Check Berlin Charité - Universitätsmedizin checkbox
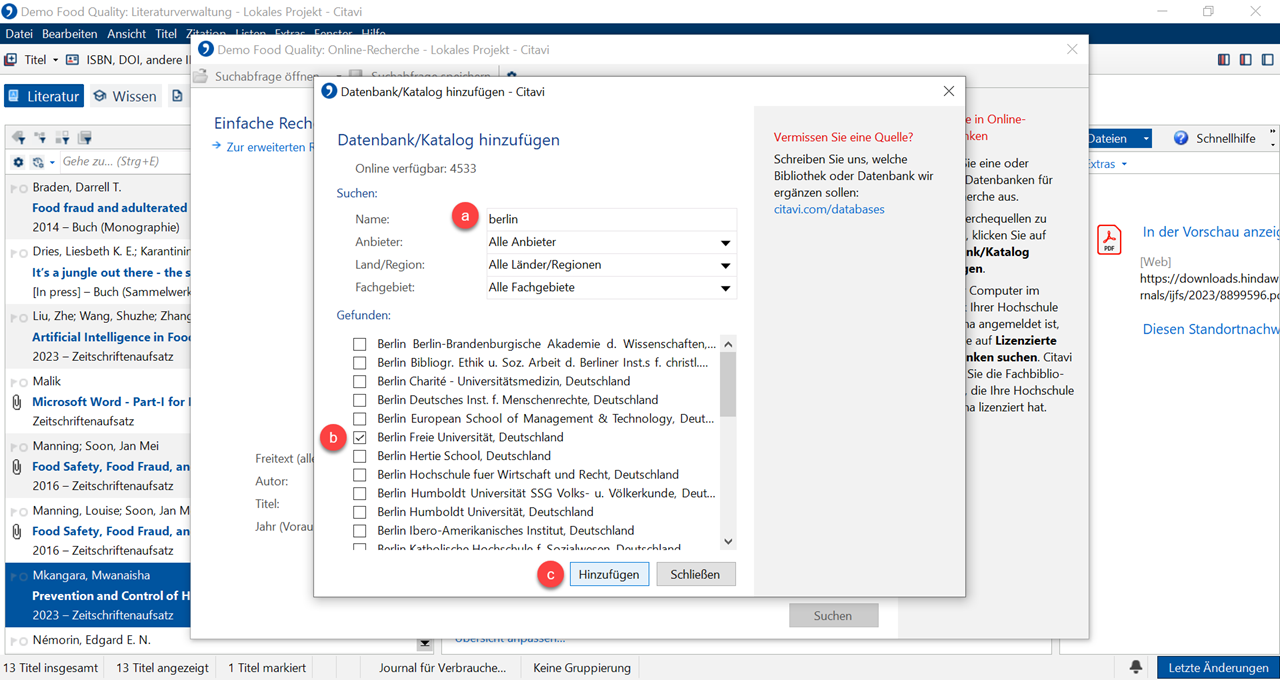The image size is (1280, 680). click(x=359, y=381)
